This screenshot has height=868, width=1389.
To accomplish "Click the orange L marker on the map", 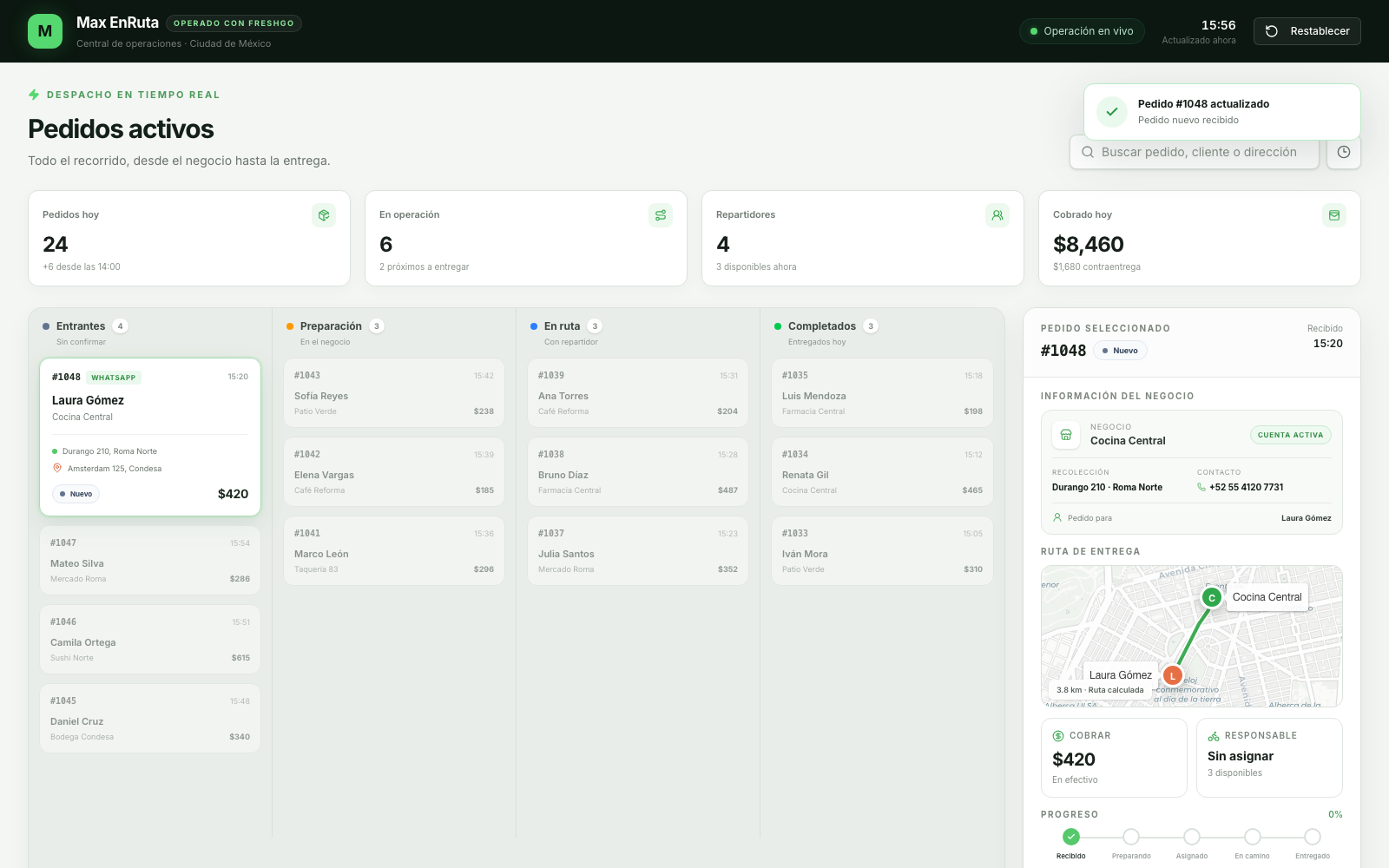I will tap(1173, 675).
